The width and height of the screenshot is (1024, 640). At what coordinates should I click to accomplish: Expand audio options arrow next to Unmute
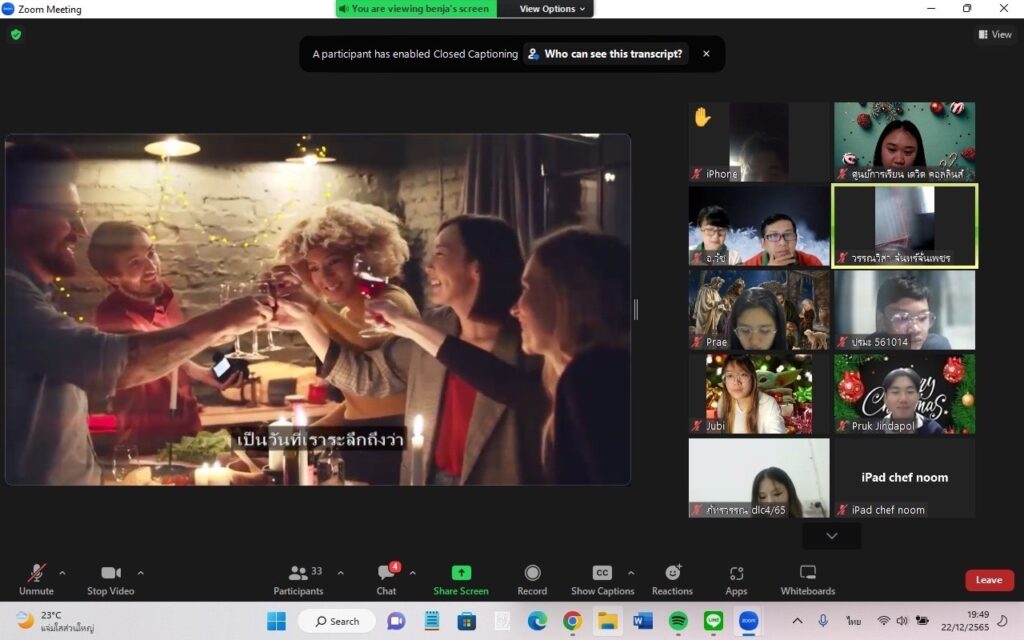click(x=62, y=573)
